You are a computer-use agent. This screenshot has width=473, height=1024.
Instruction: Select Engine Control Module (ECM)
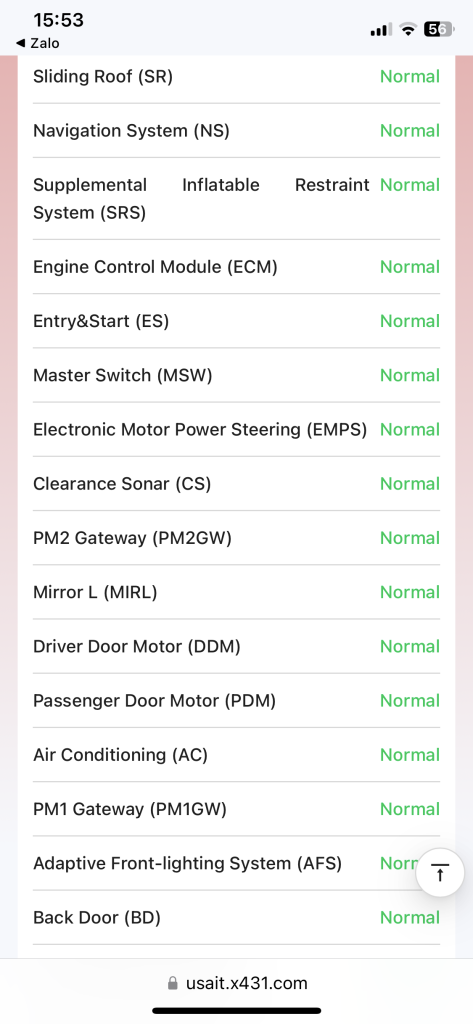236,266
